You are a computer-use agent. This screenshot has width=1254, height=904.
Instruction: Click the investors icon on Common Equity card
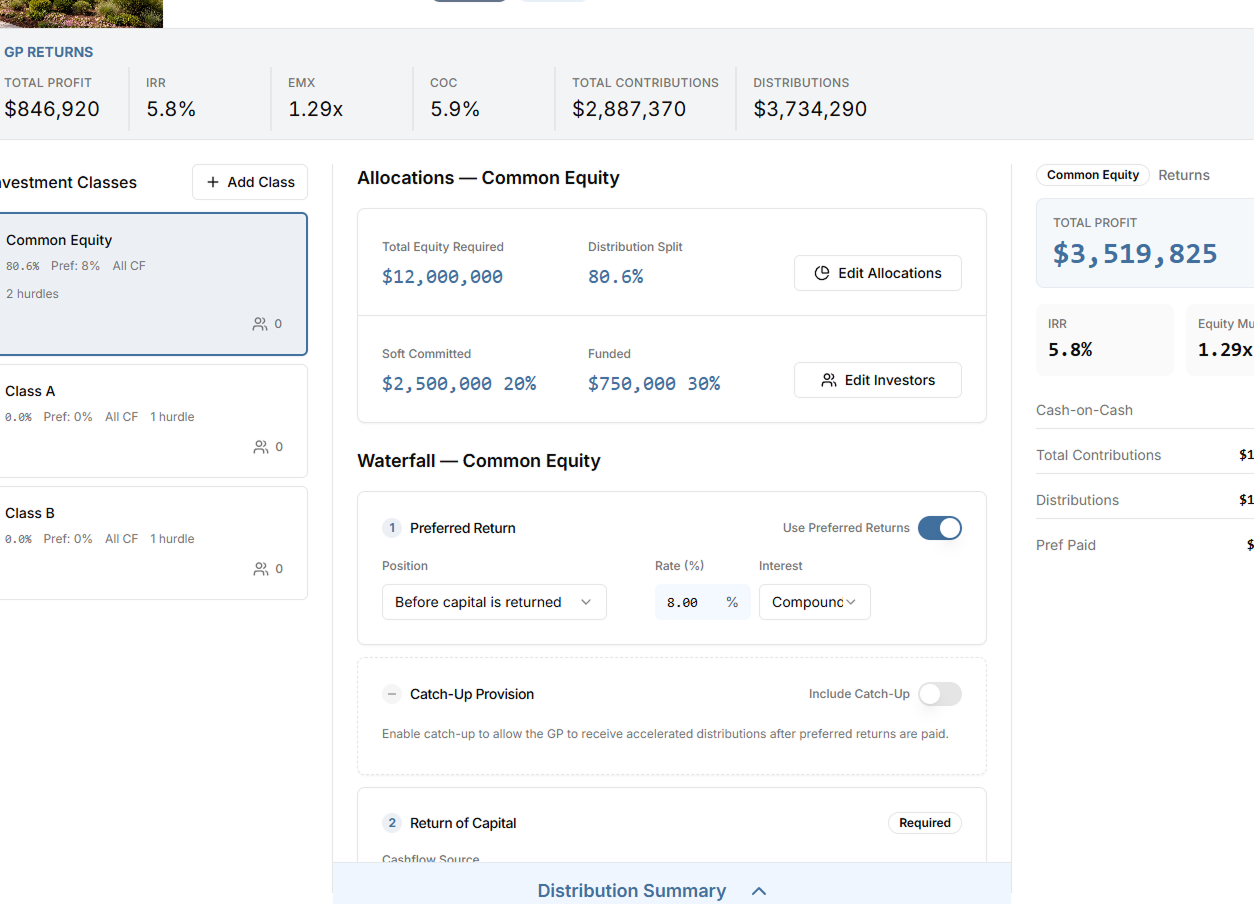(260, 324)
